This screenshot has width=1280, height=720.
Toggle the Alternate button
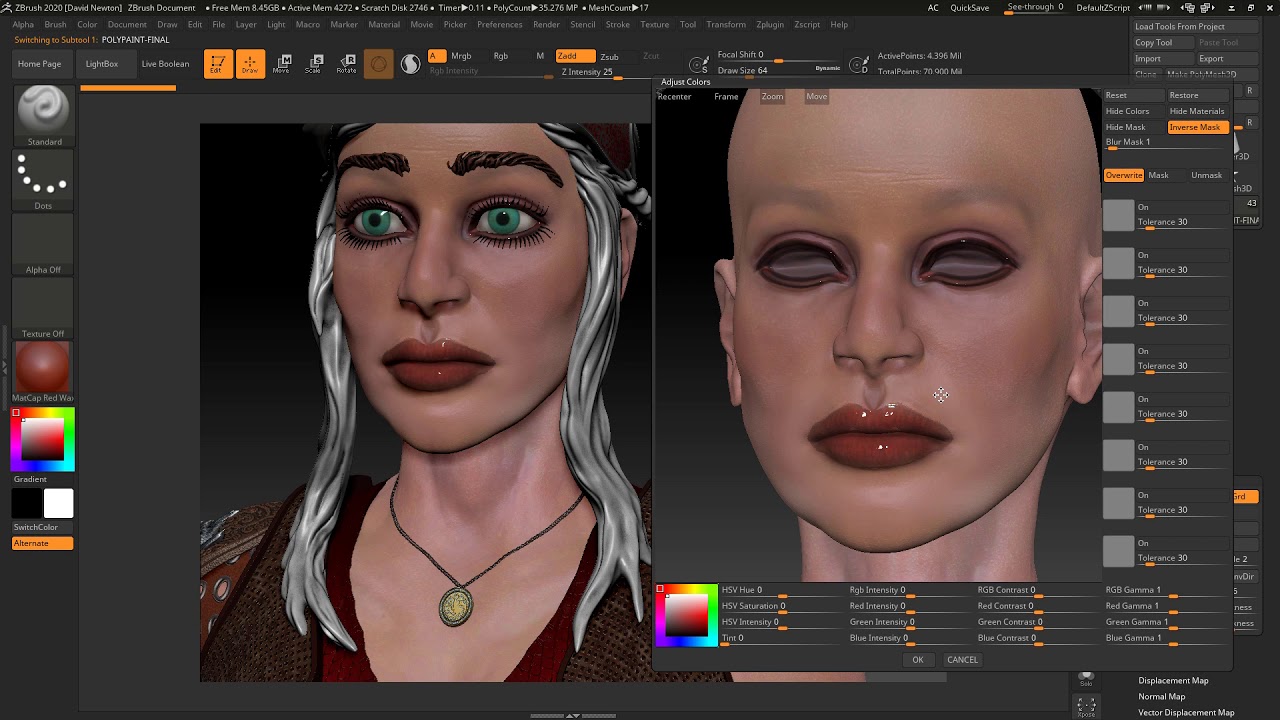pyautogui.click(x=43, y=543)
